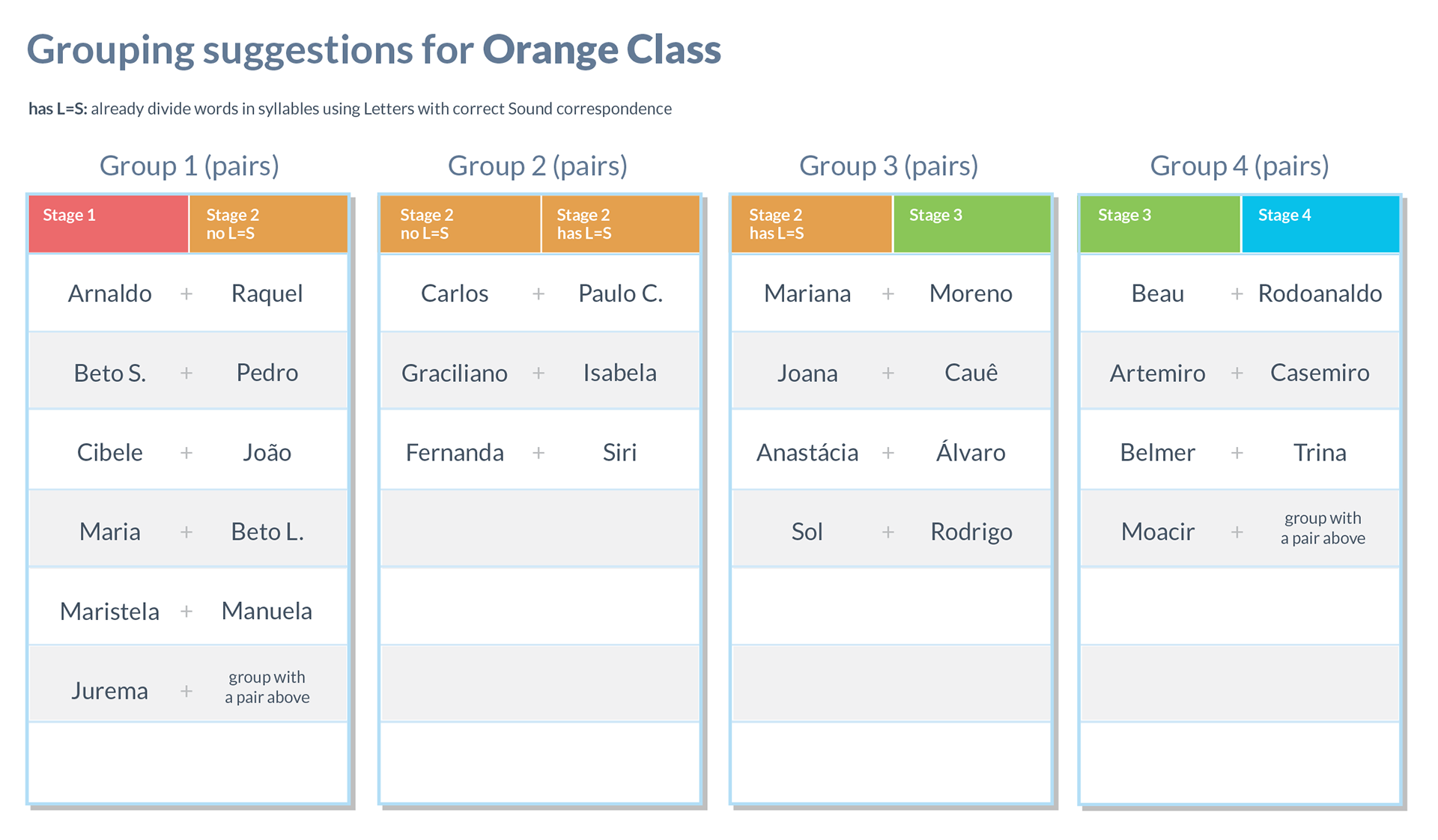The height and width of the screenshot is (840, 1438).
Task: Select student name Arnaldo
Action: [110, 293]
